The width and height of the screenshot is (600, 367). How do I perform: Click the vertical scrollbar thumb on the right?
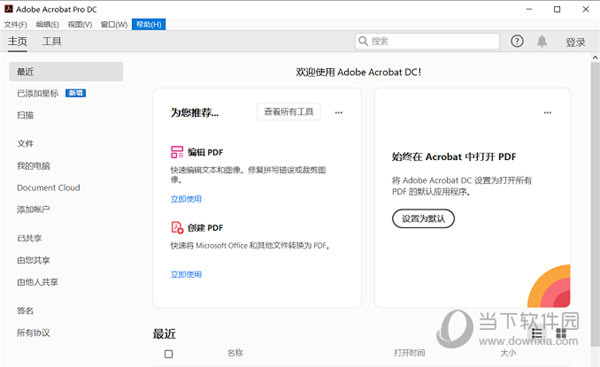tap(595, 203)
